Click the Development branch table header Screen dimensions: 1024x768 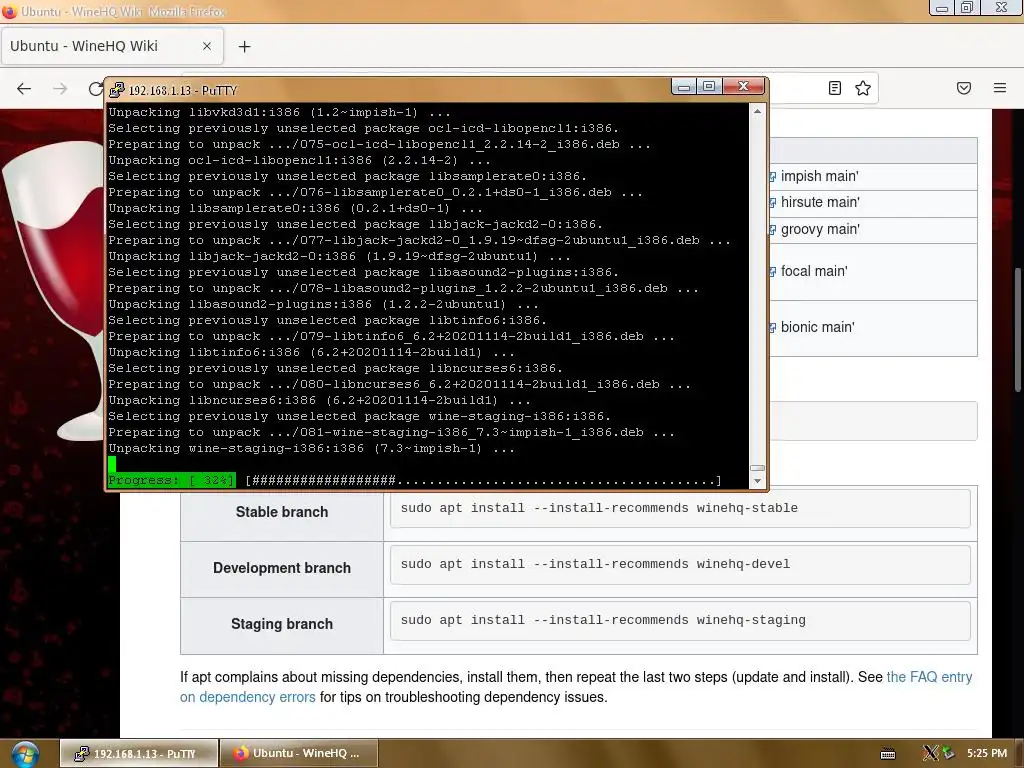(x=281, y=568)
